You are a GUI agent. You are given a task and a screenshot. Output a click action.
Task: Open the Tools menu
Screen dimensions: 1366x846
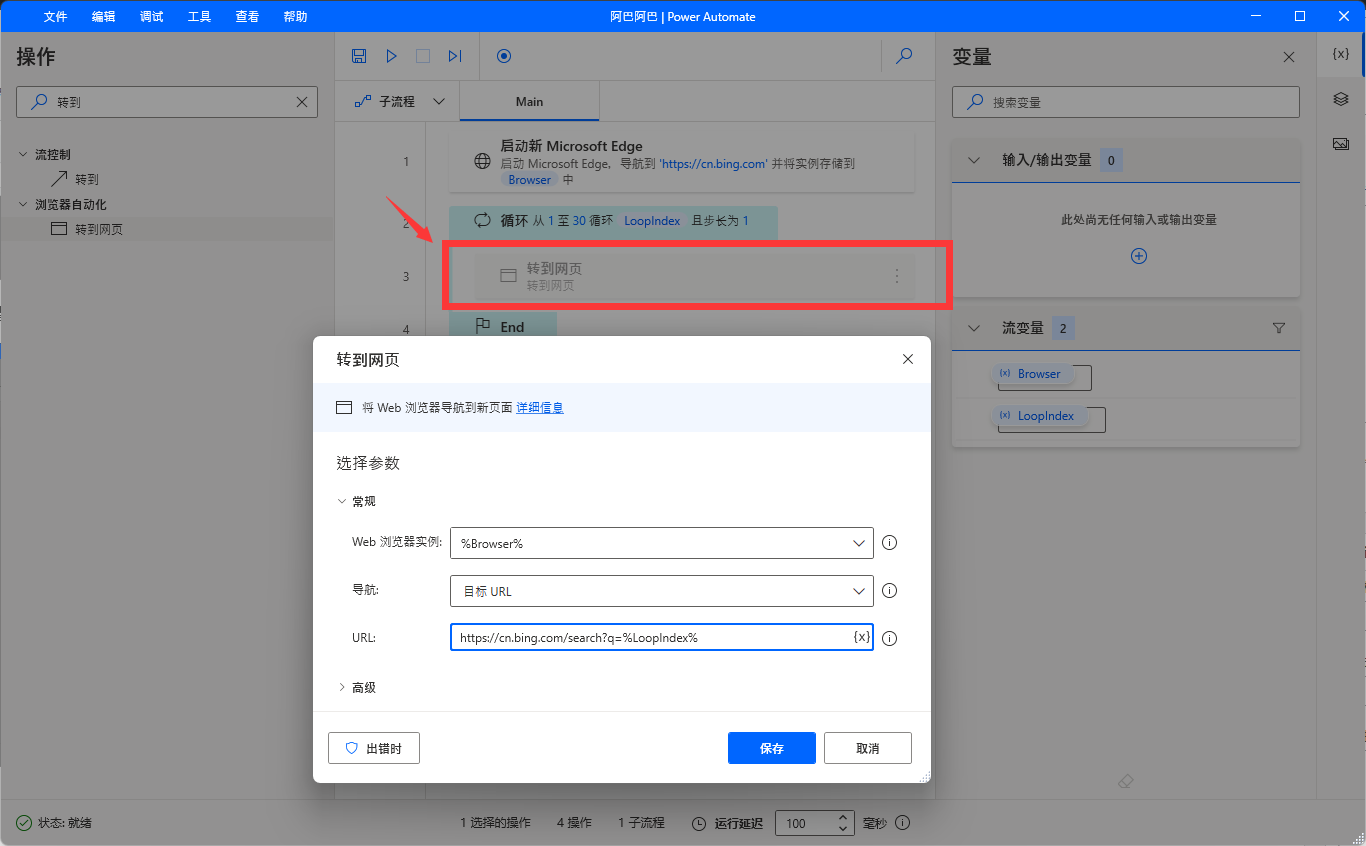coord(199,17)
